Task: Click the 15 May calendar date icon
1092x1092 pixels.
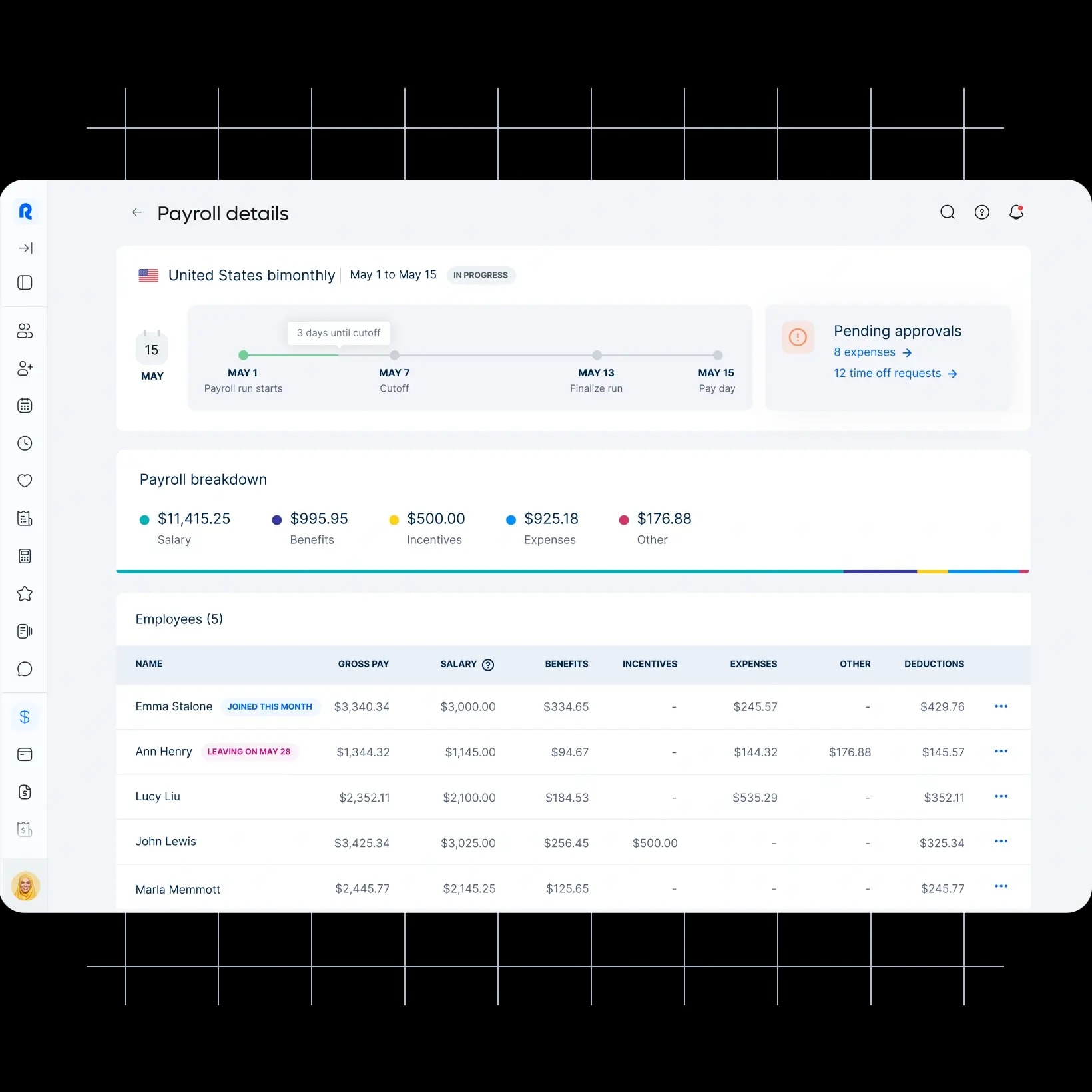Action: [x=152, y=348]
